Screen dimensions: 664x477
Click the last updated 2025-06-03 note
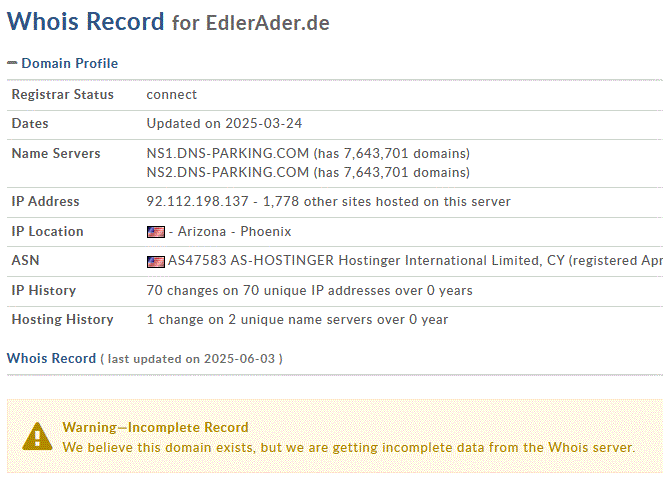pyautogui.click(x=191, y=359)
